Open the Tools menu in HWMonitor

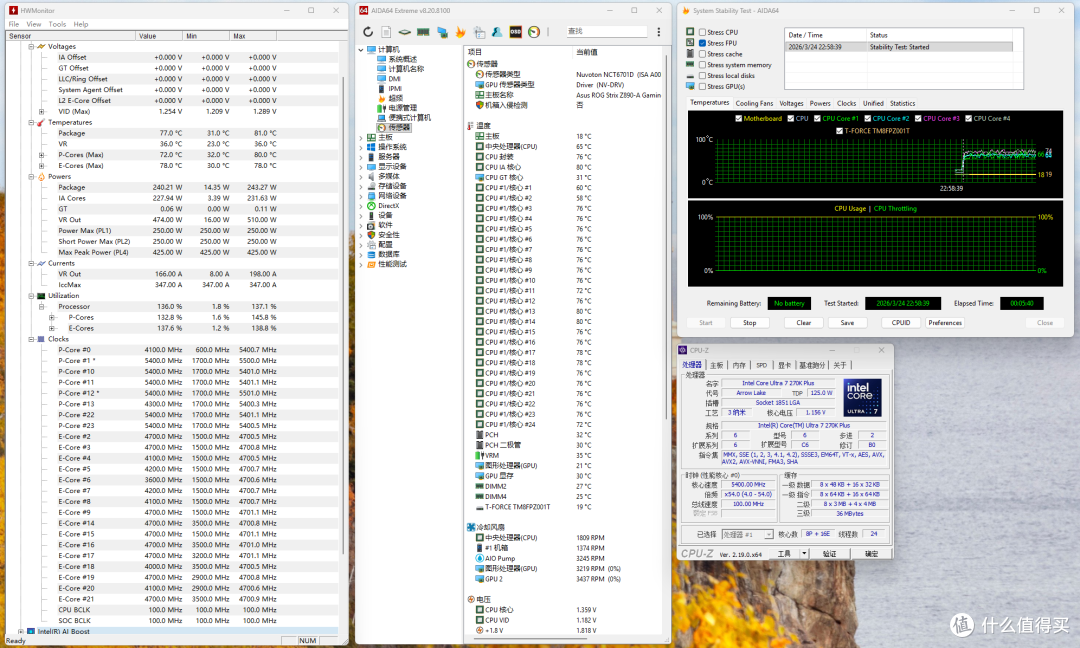[57, 24]
